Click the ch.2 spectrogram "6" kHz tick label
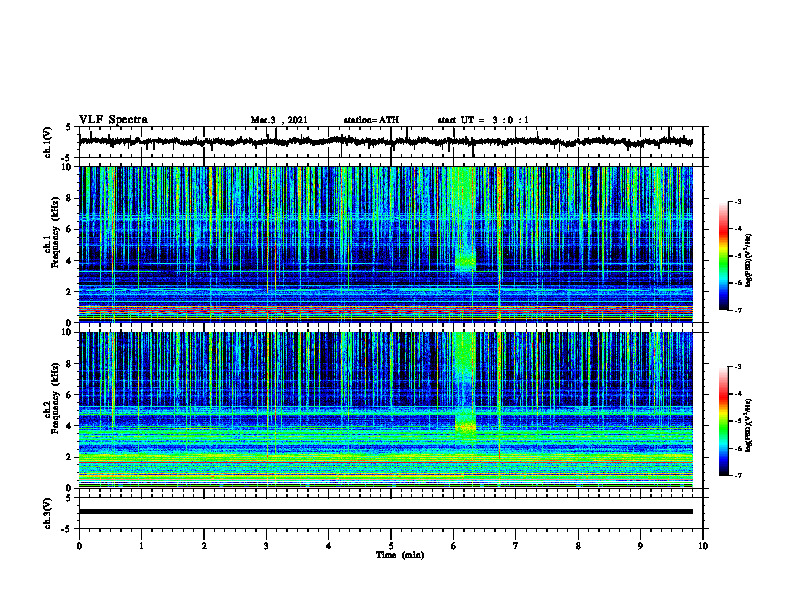This screenshot has width=792, height=612. [69, 395]
